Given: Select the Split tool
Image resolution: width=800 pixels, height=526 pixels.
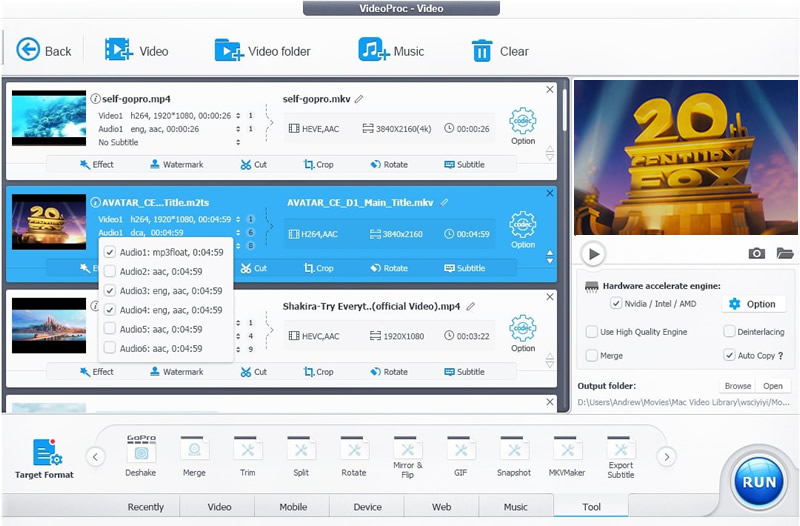Looking at the screenshot, I should (301, 456).
